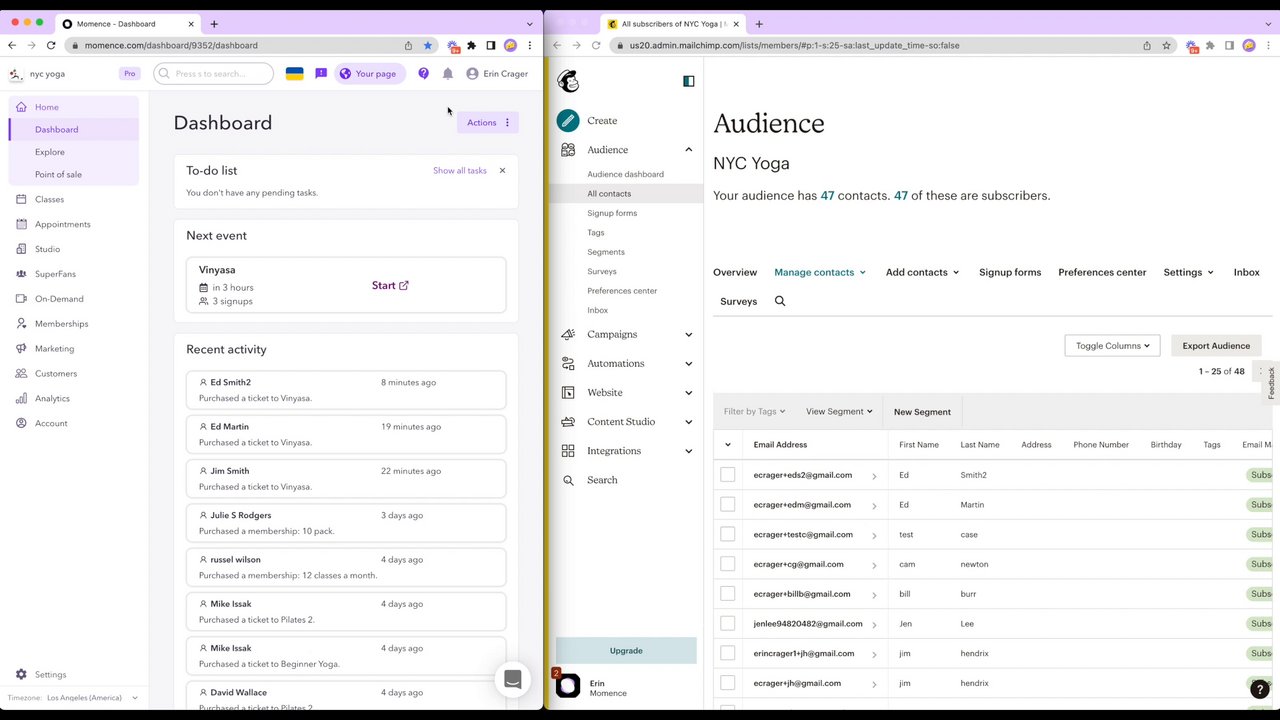Screen dimensions: 1280x720
Task: Open the Filter by Tags dropdown
Action: [x=754, y=412]
